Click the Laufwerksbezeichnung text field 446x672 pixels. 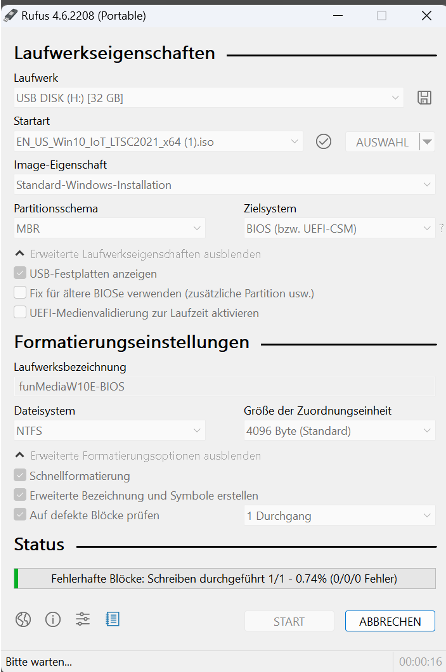pyautogui.click(x=224, y=387)
